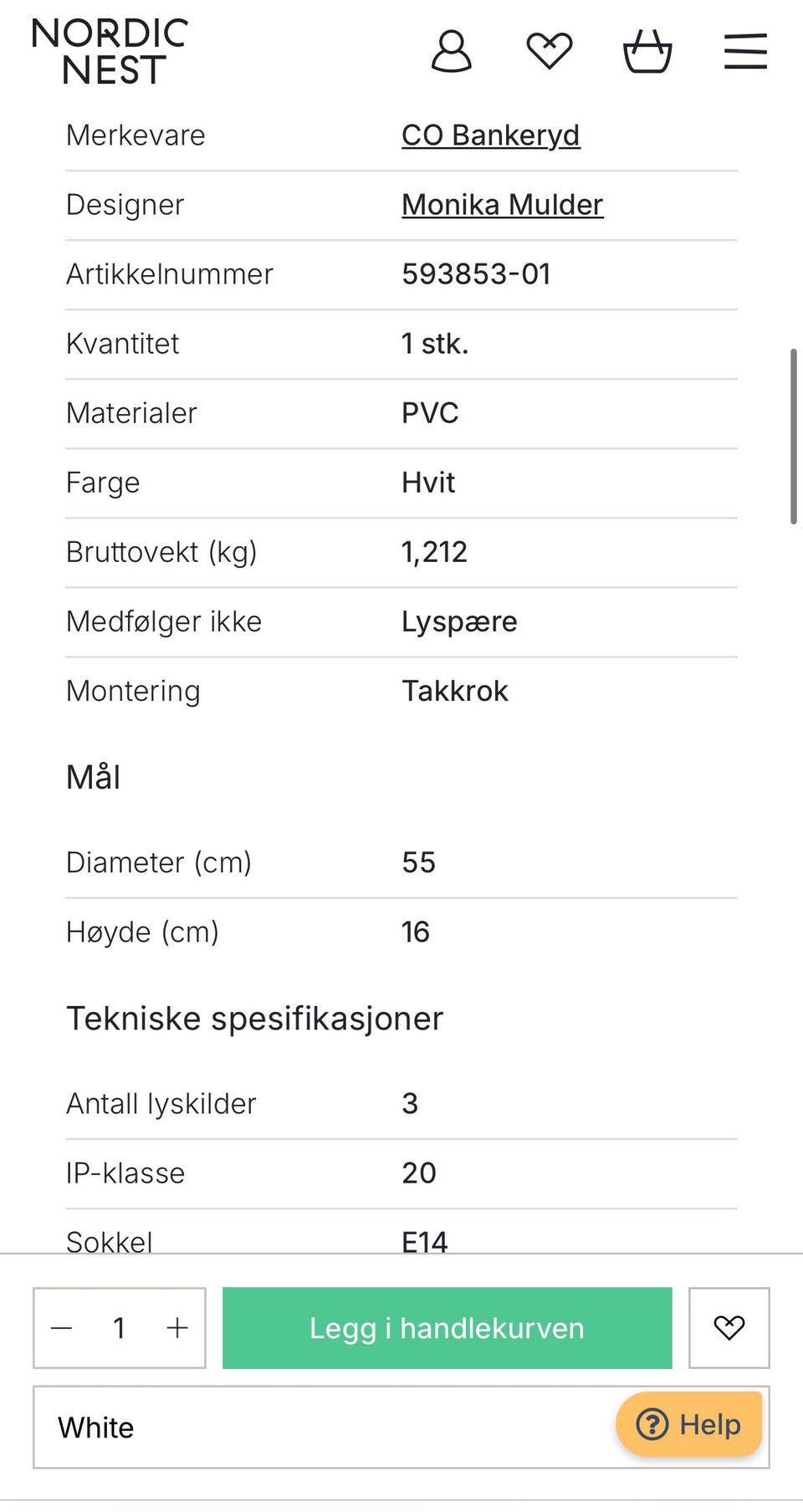This screenshot has width=803, height=1512.
Task: Open the White color variant selector
Action: [x=401, y=1428]
